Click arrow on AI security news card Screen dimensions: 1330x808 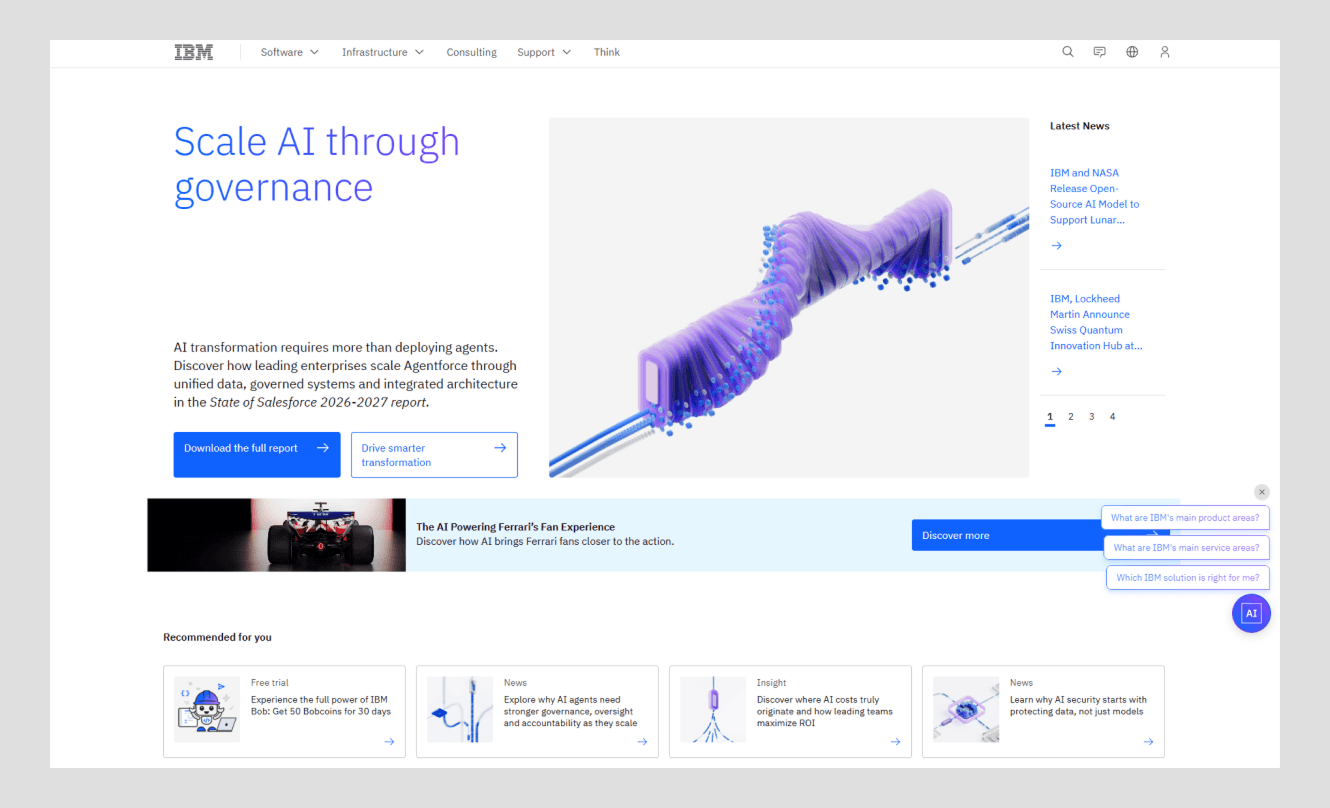(1148, 742)
